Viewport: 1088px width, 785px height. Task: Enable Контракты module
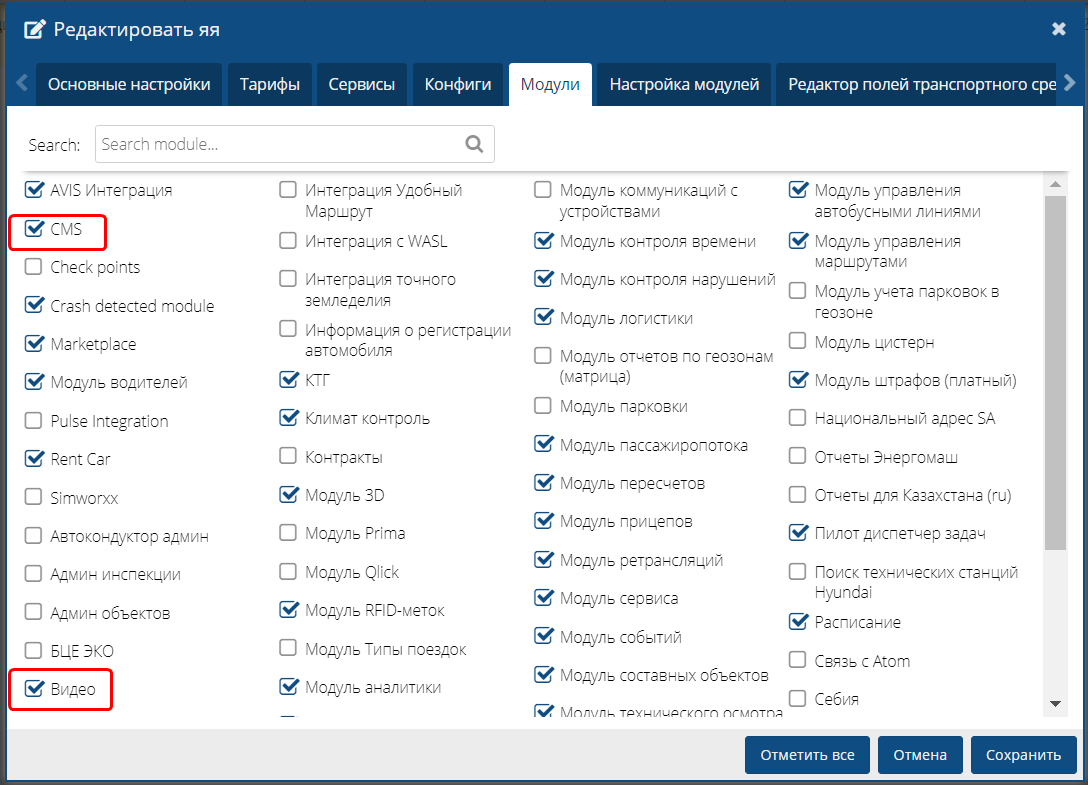click(288, 456)
